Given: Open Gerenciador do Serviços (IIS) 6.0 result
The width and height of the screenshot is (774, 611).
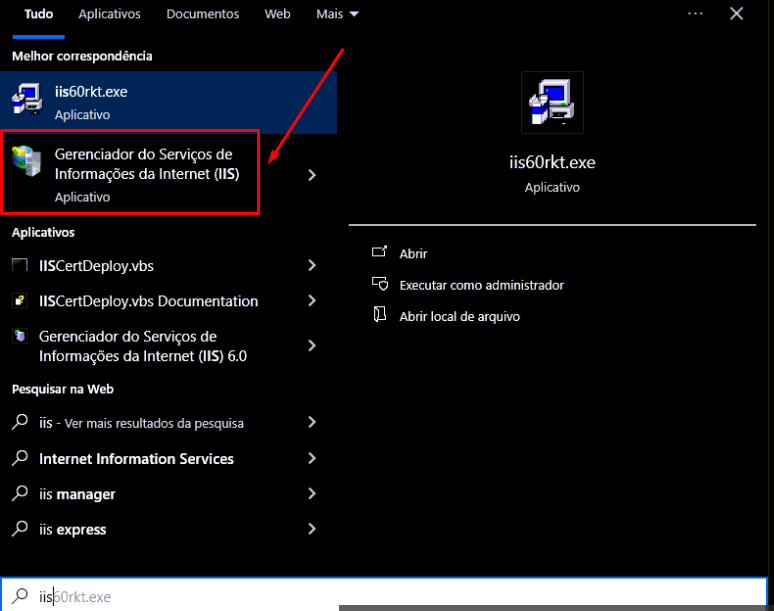Looking at the screenshot, I should tap(143, 346).
